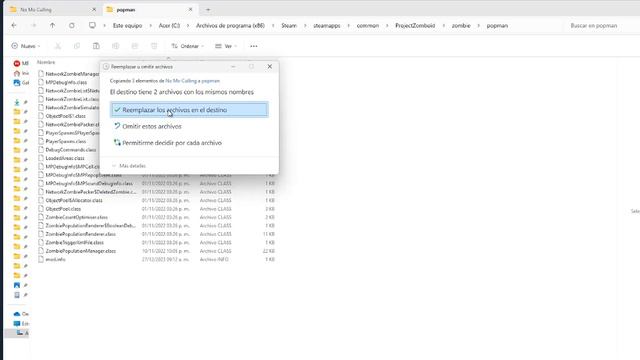Click the file icon of NetworkZombieManager
This screenshot has height=360, width=640.
point(41,74)
